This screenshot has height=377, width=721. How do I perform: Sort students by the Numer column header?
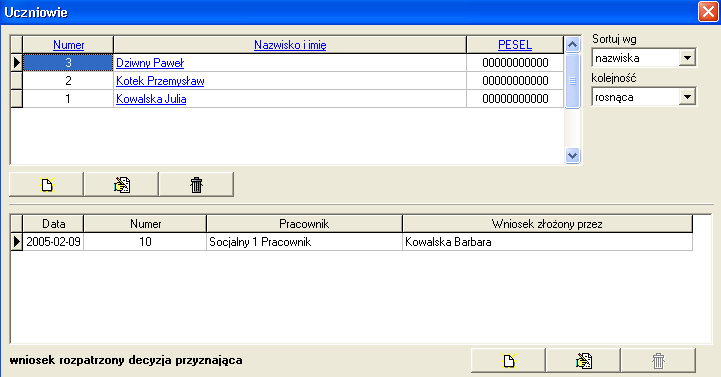point(69,45)
